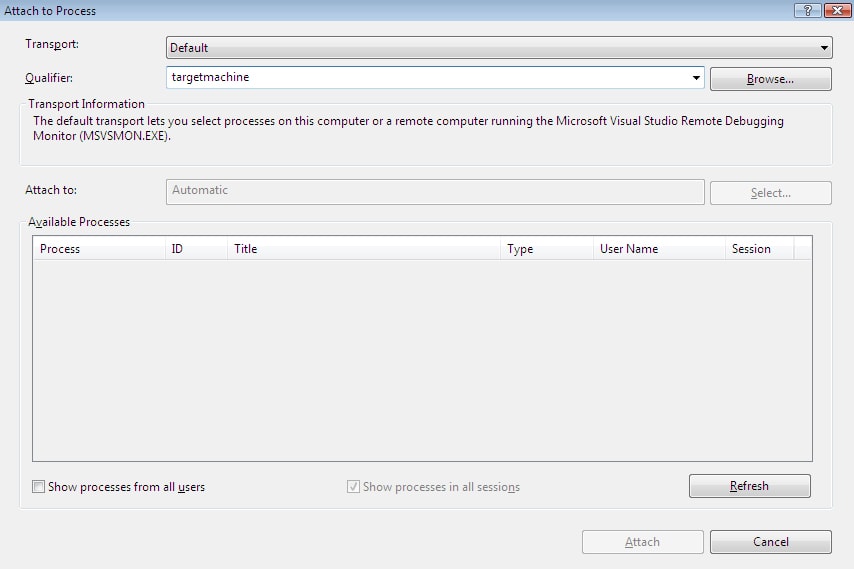Screen dimensions: 854x569
Task: Sort by the Session column header
Action: coord(760,248)
